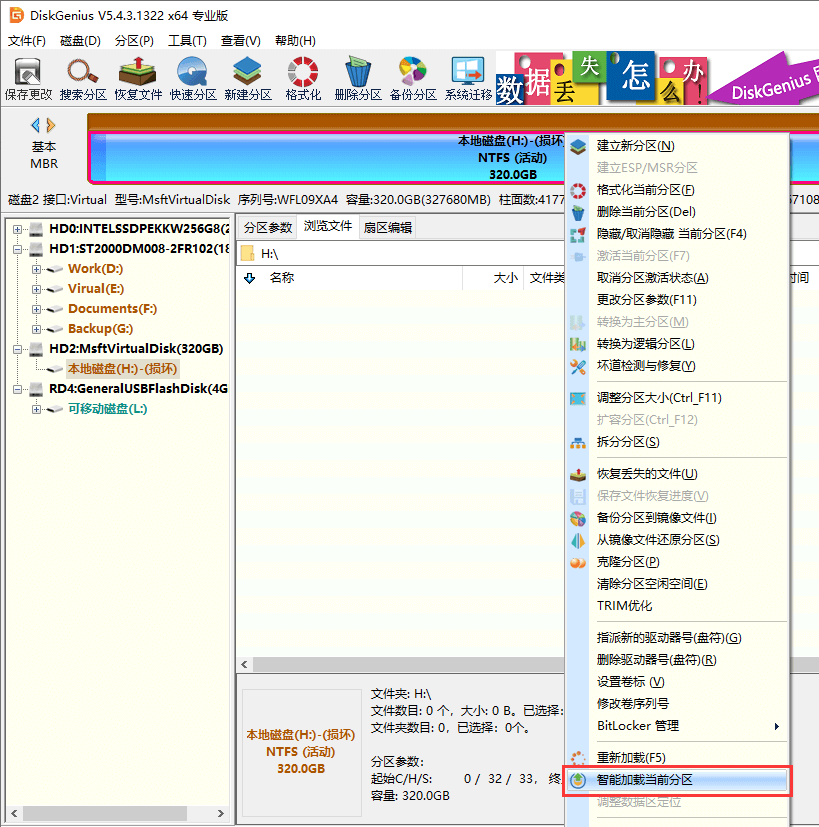Select the 格式化 format tool icon
The height and width of the screenshot is (827, 819).
point(301,76)
